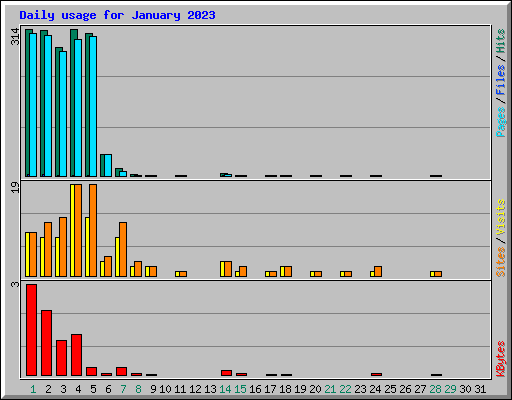The image size is (512, 400).
Task: Select the red KBytes bar for day 3
Action: click(61, 358)
